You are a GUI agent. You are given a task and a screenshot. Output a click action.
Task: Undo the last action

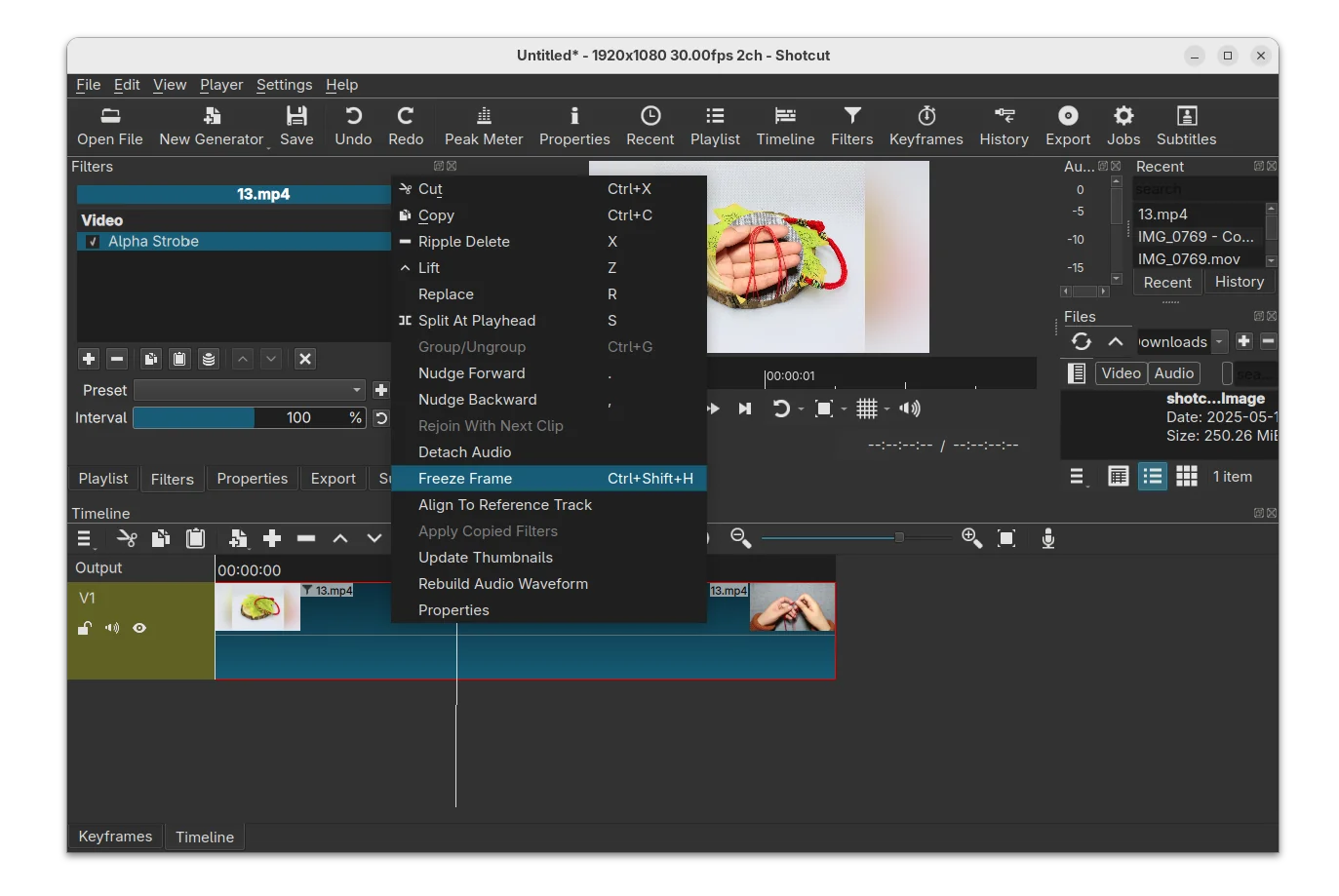pos(353,127)
